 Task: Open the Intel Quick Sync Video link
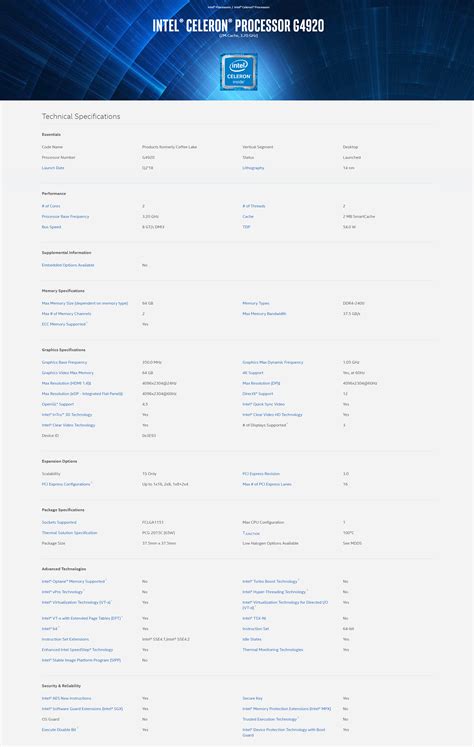pyautogui.click(x=263, y=404)
